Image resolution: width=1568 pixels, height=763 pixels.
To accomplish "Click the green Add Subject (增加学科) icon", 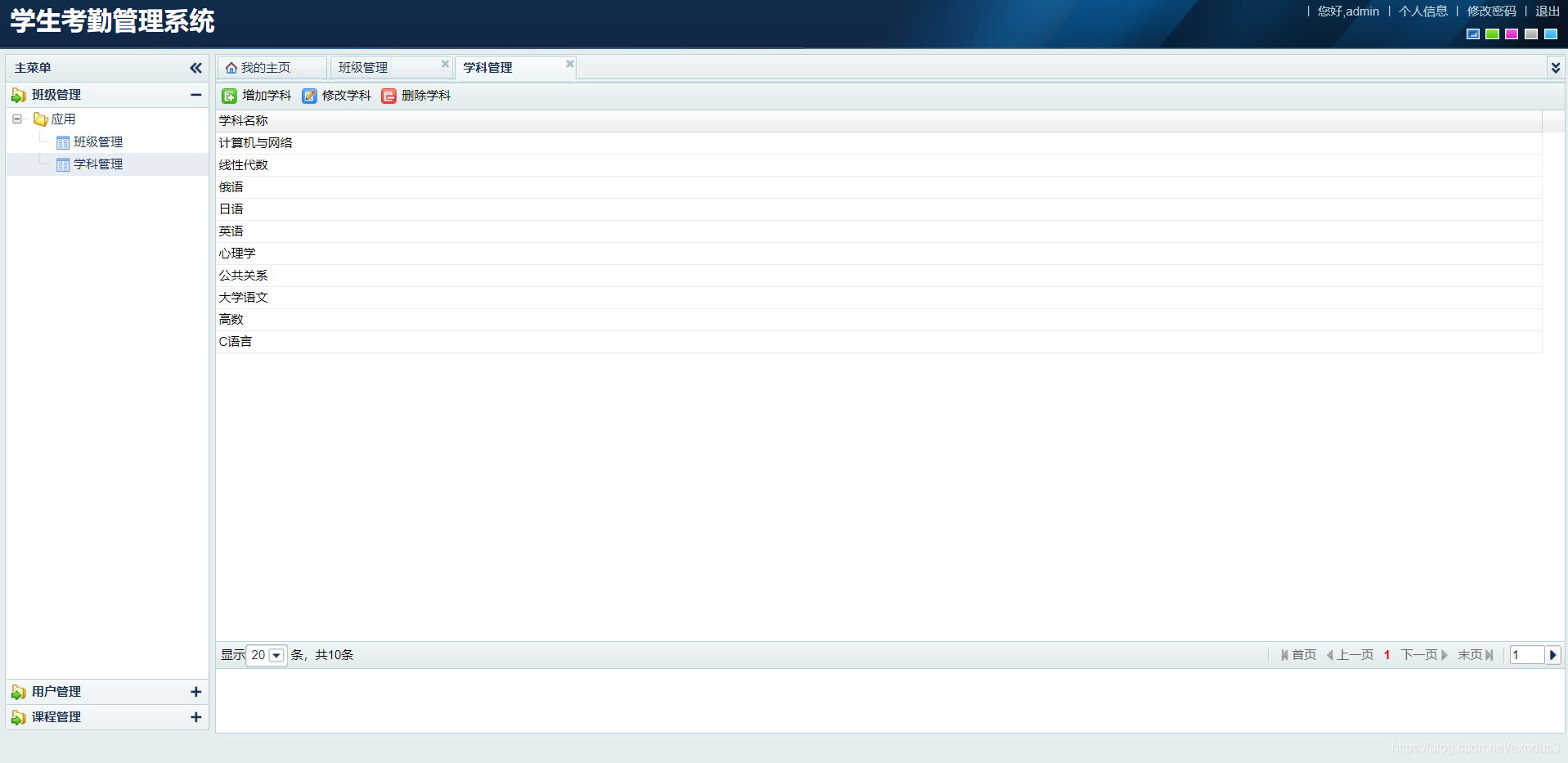I will (x=230, y=96).
